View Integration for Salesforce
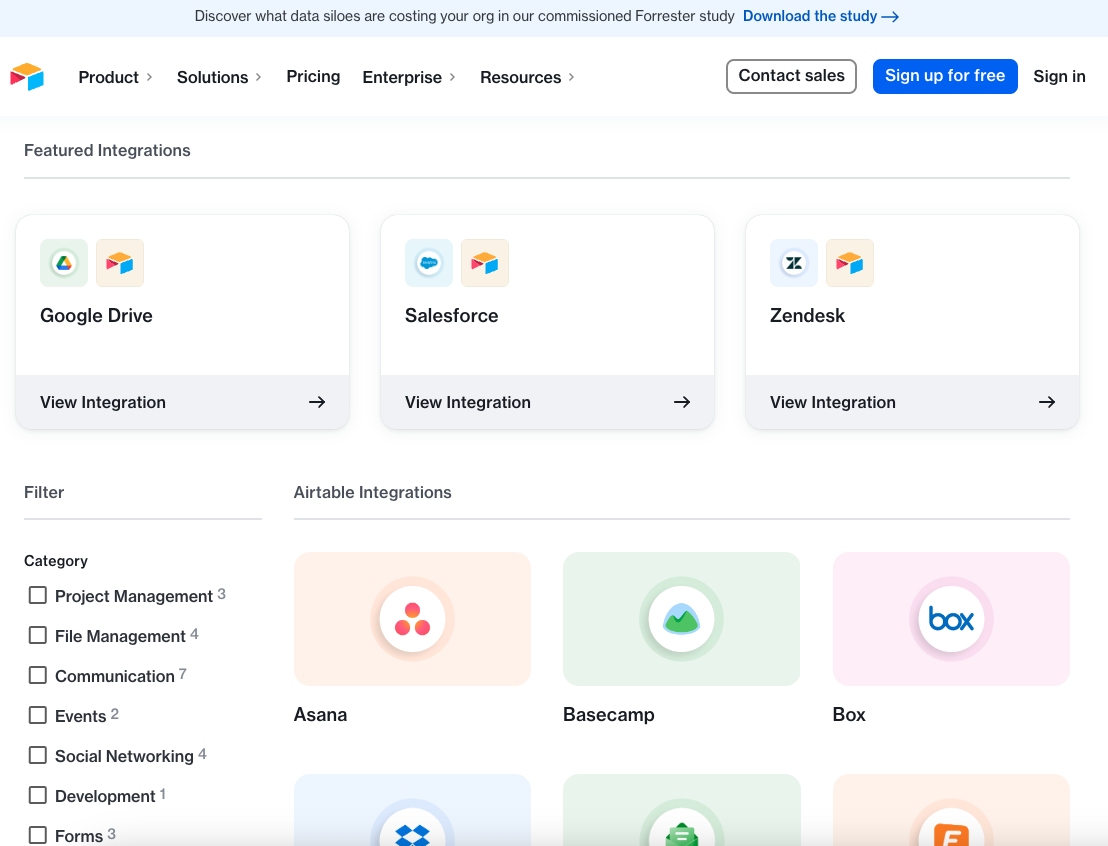Image resolution: width=1108 pixels, height=846 pixels. 548,402
